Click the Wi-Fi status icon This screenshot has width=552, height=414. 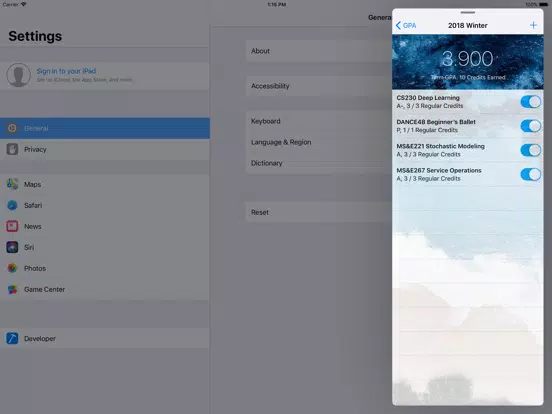click(24, 4)
